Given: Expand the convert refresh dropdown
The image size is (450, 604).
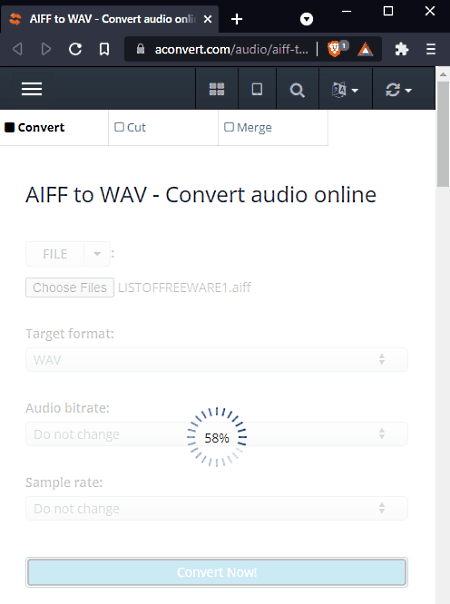Looking at the screenshot, I should tap(399, 90).
